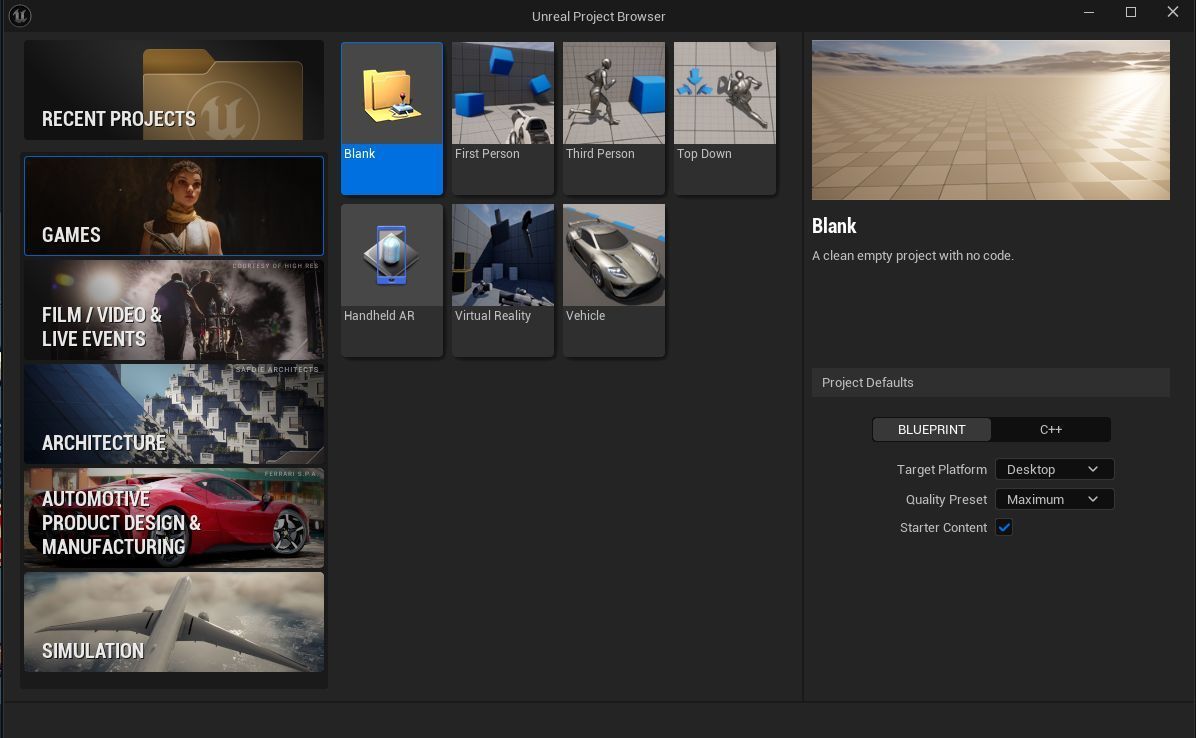Image resolution: width=1196 pixels, height=738 pixels.
Task: Minimize the Unreal Project Browser window
Action: point(1089,12)
